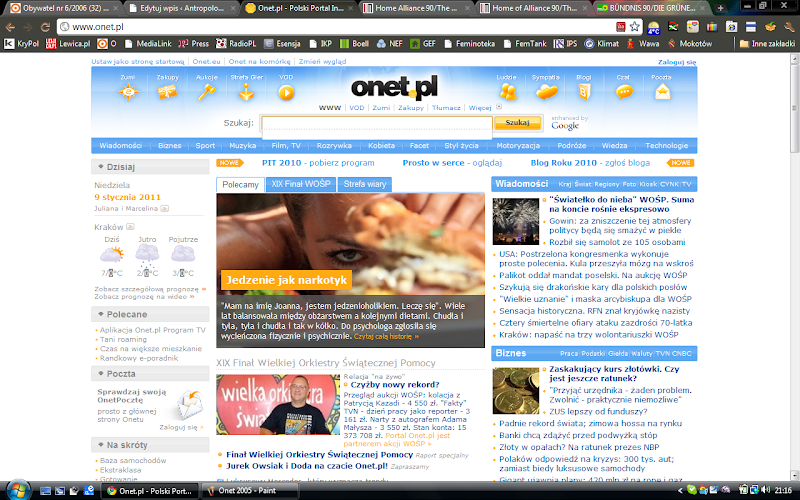Click the Ustaw jako stronę startową link
Screen dimensions: 800x500
[x=138, y=61]
